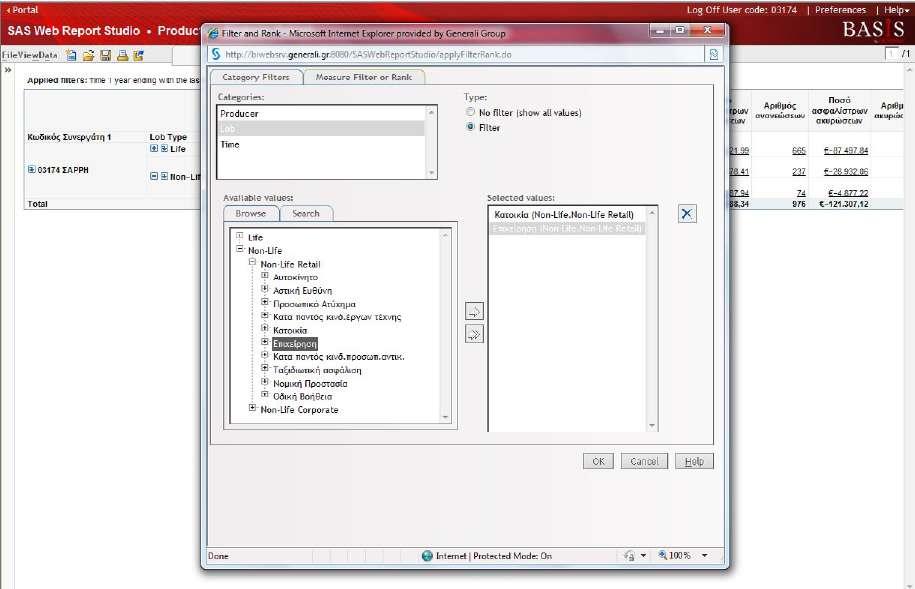Click the export toolbar icon
Screen dimensions: 915x589
tap(139, 55)
